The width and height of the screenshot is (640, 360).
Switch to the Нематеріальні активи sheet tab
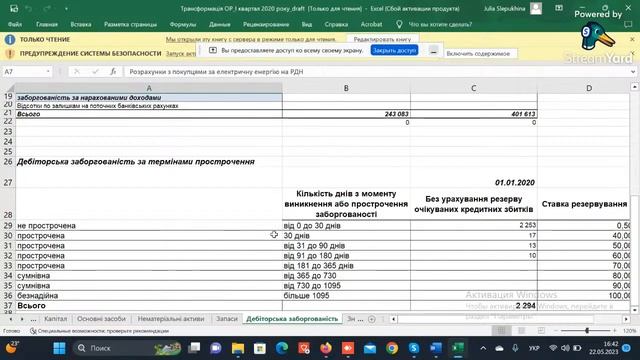[x=171, y=319]
